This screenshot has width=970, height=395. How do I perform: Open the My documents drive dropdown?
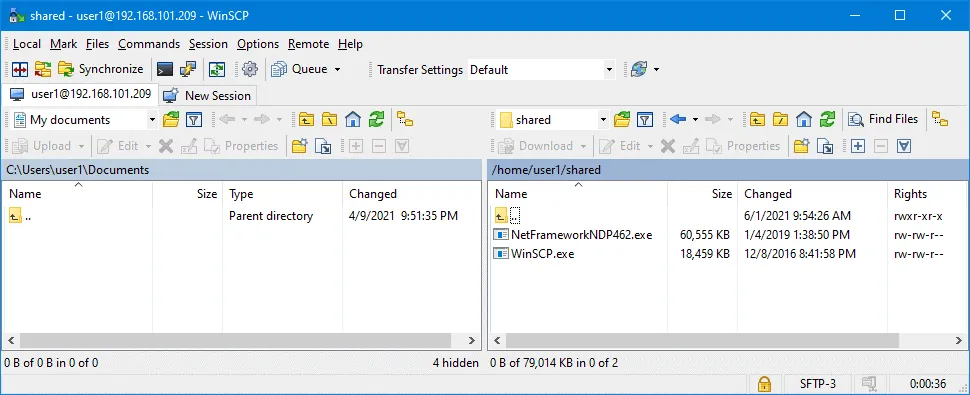[x=152, y=120]
